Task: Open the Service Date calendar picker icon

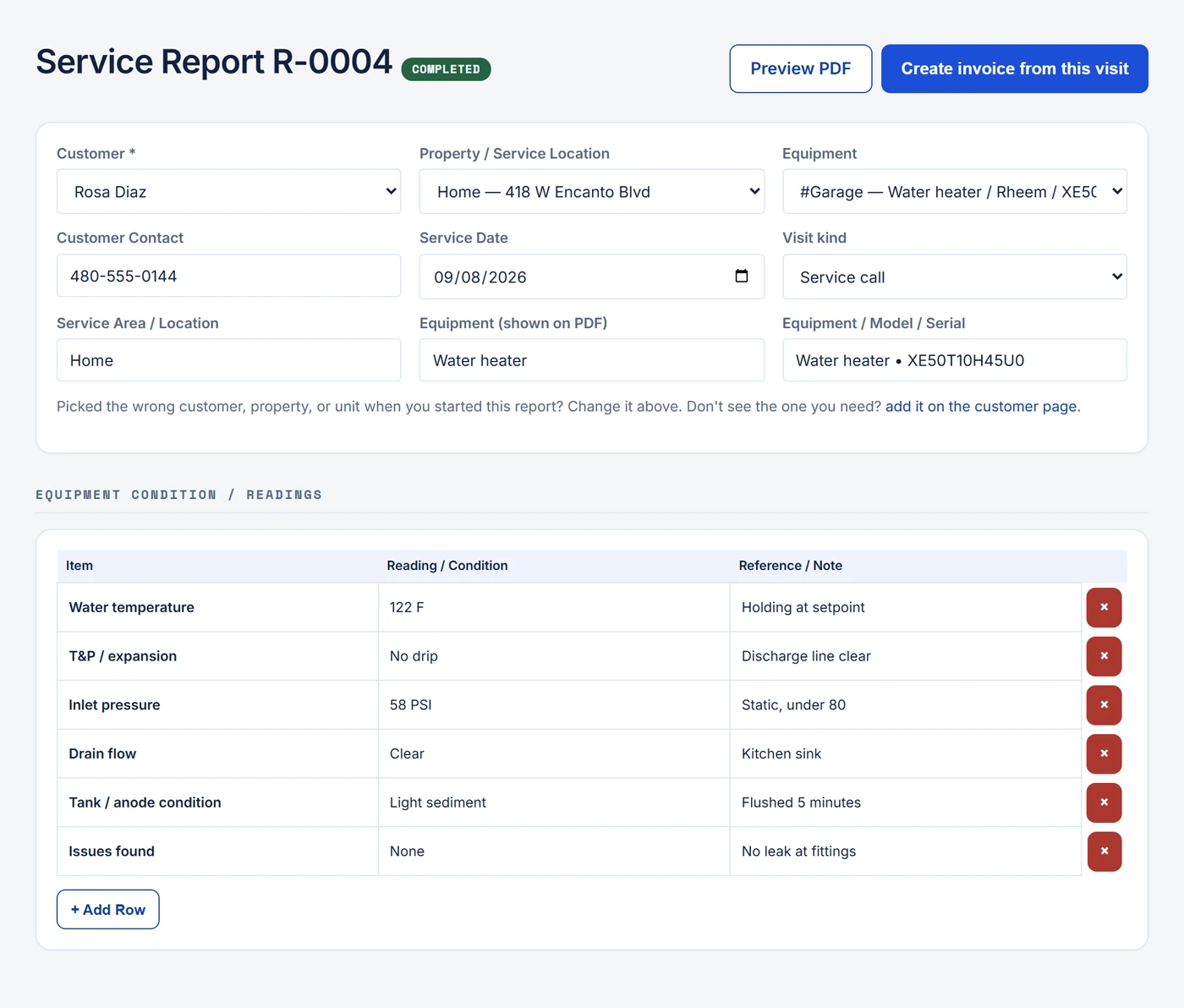Action: pos(742,276)
